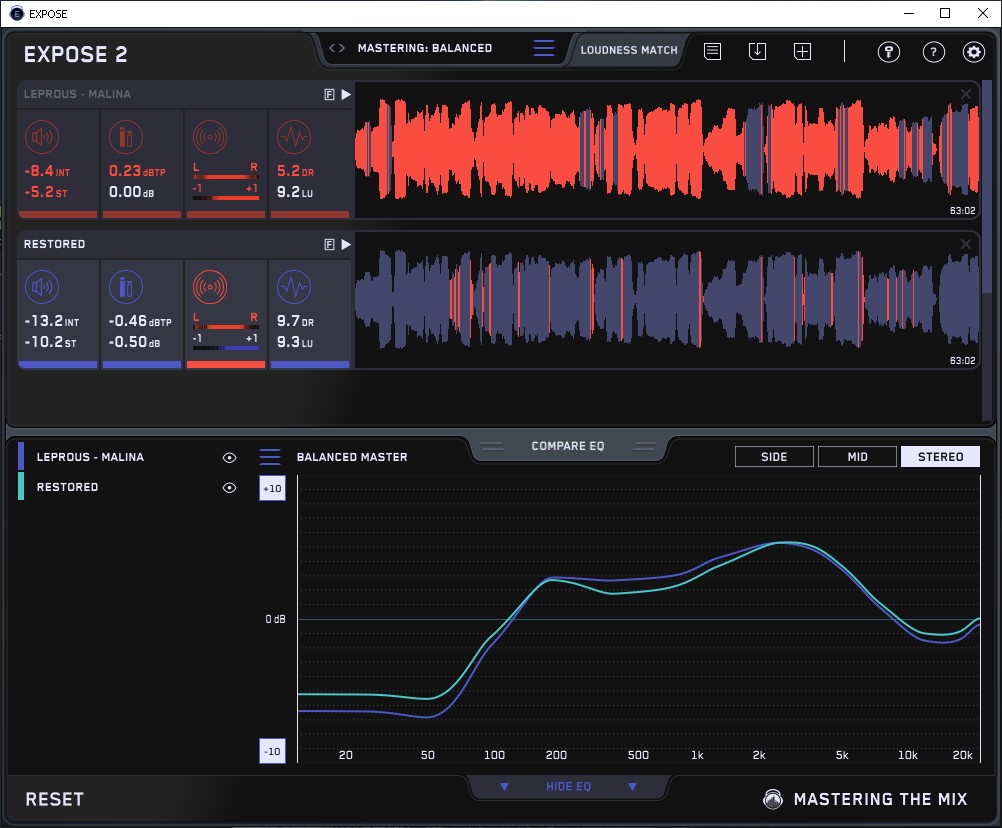Click the add track plus icon
Viewport: 1002px width, 828px height.
(802, 51)
